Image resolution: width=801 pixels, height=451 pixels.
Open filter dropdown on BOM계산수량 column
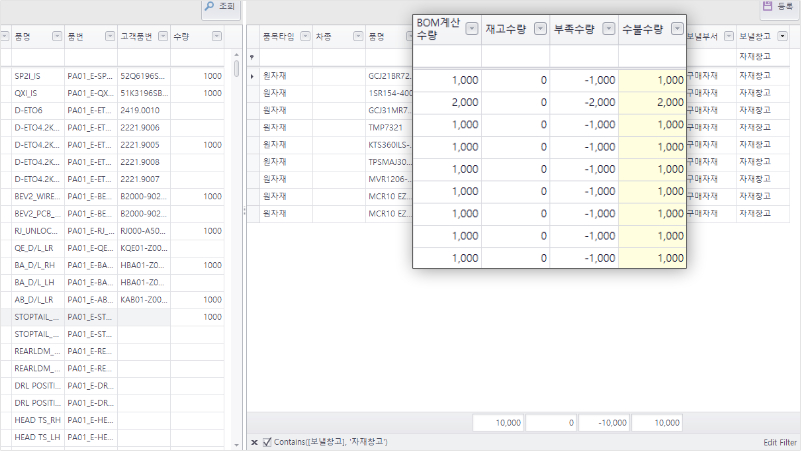pos(472,29)
